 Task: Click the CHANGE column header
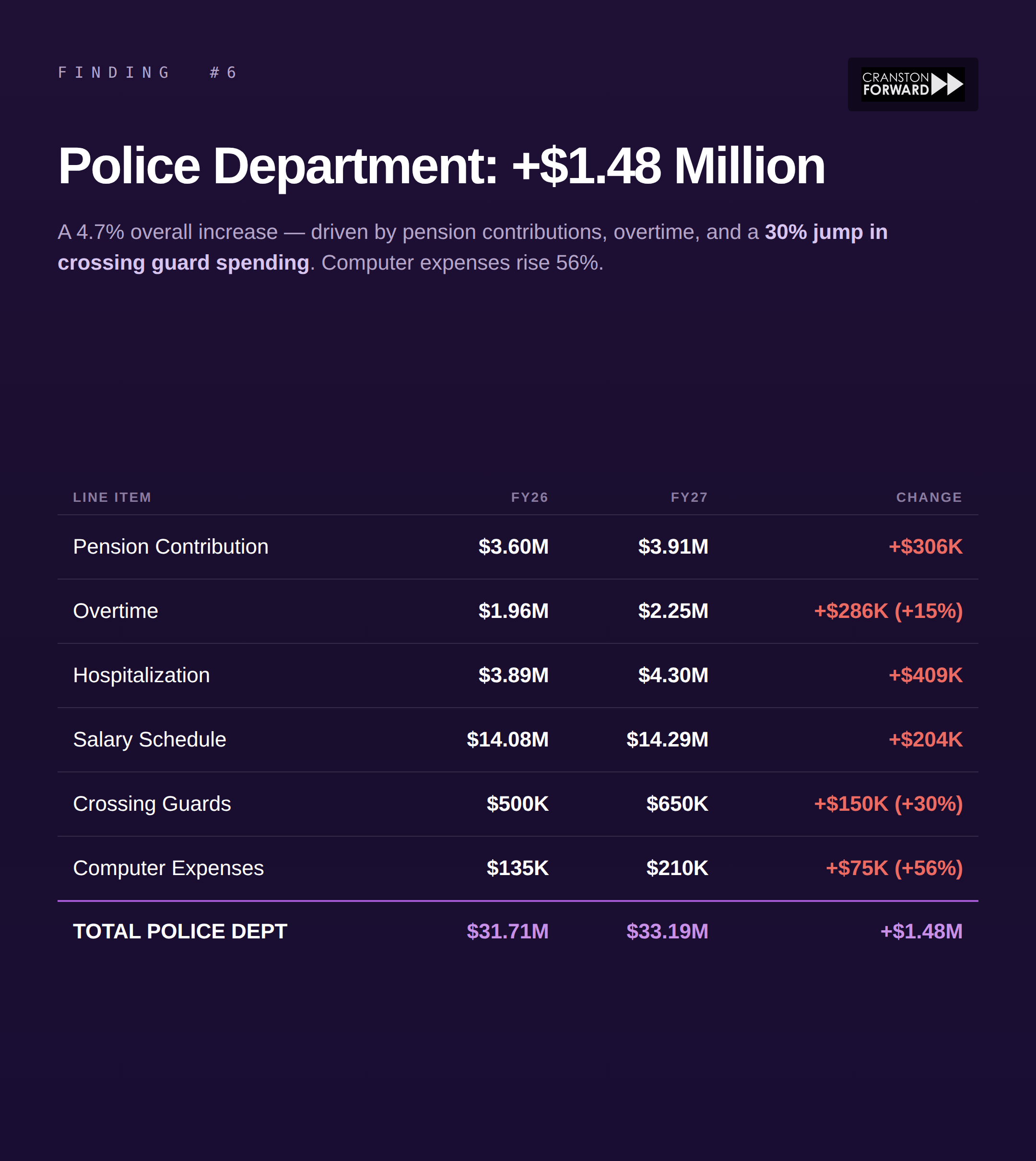(x=929, y=497)
